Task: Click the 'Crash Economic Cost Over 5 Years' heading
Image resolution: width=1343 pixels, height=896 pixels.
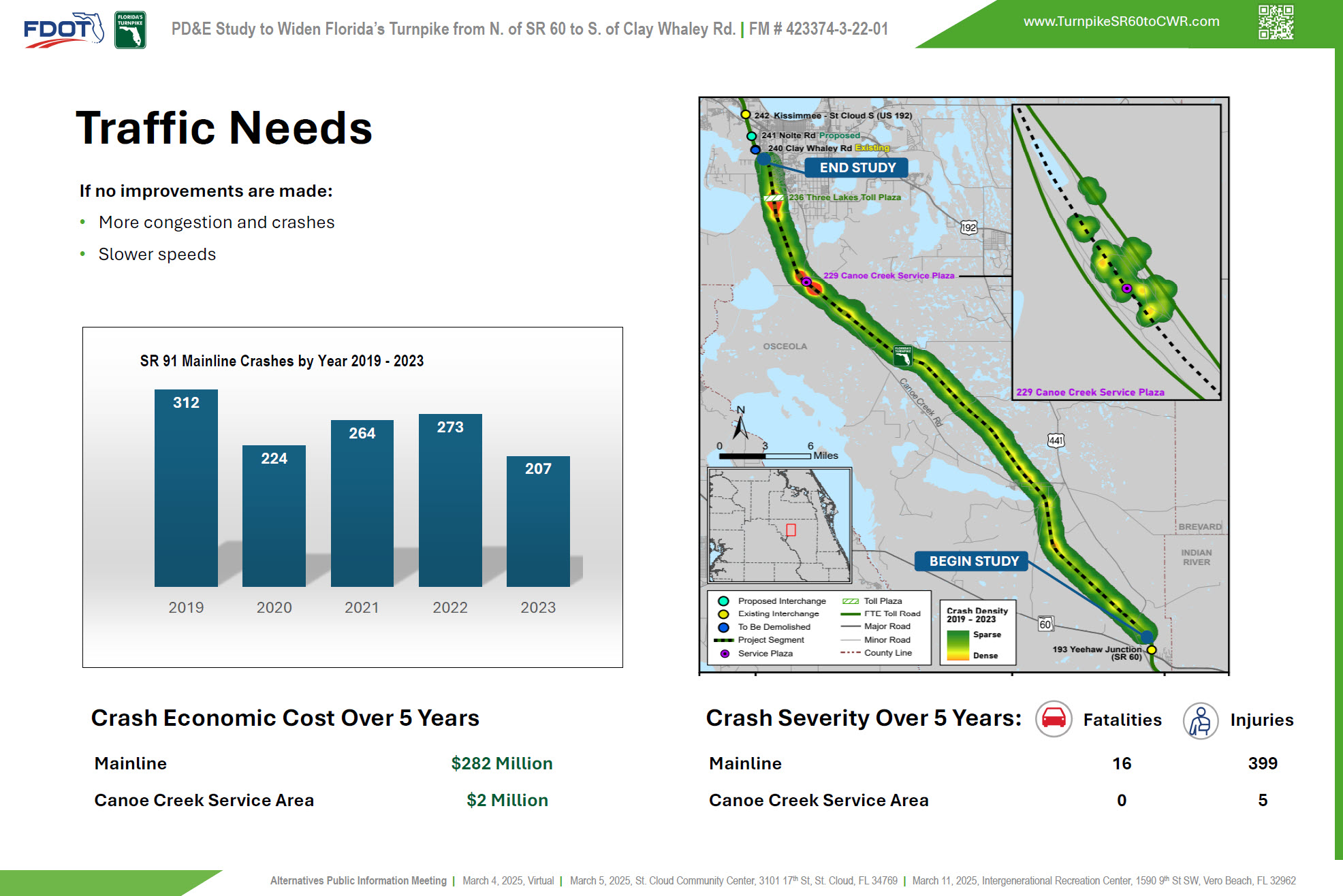Action: pos(285,718)
